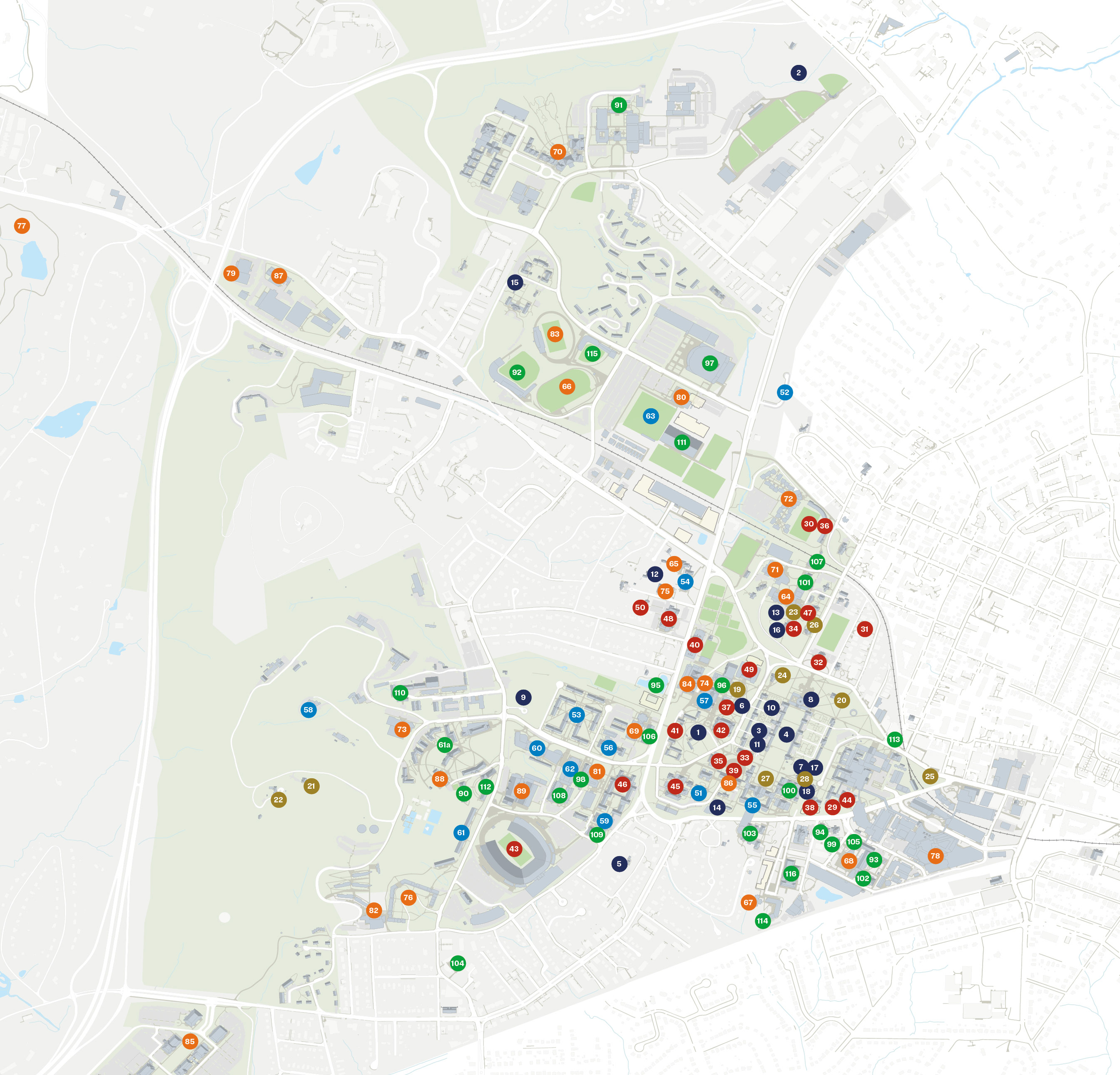Select the navy marker numbered 2
This screenshot has width=1120, height=1075.
click(x=798, y=72)
